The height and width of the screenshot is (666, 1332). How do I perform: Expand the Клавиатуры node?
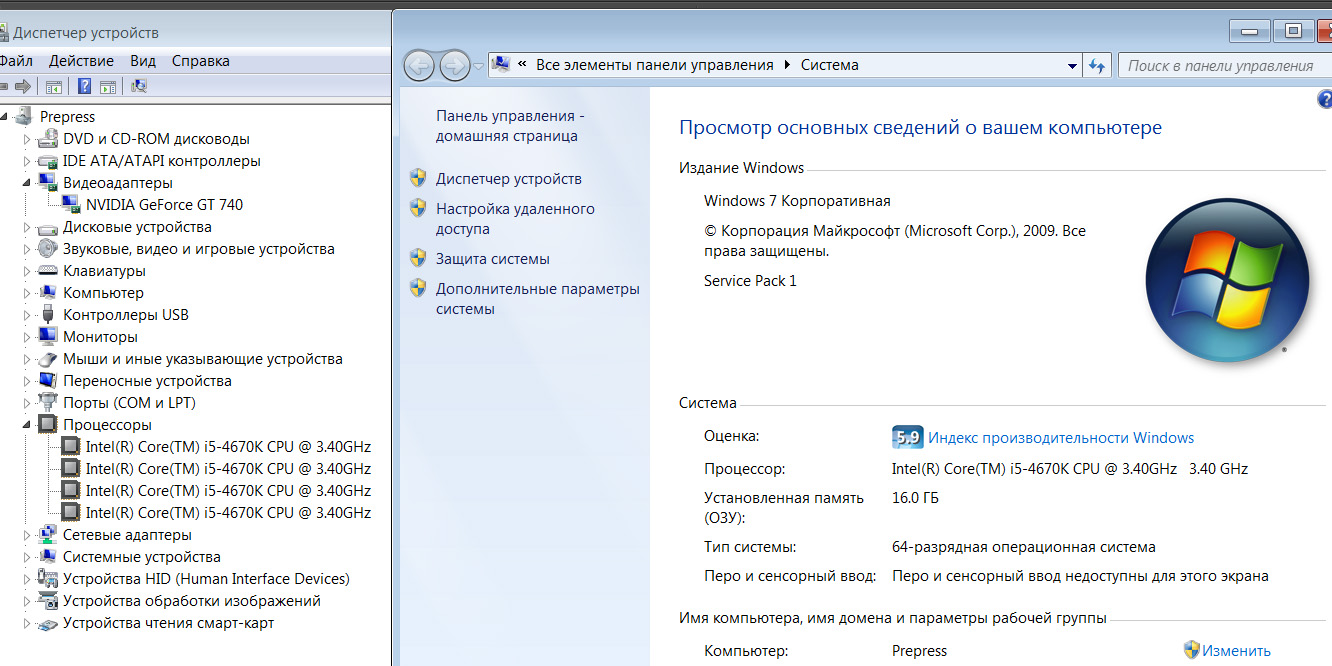click(27, 271)
